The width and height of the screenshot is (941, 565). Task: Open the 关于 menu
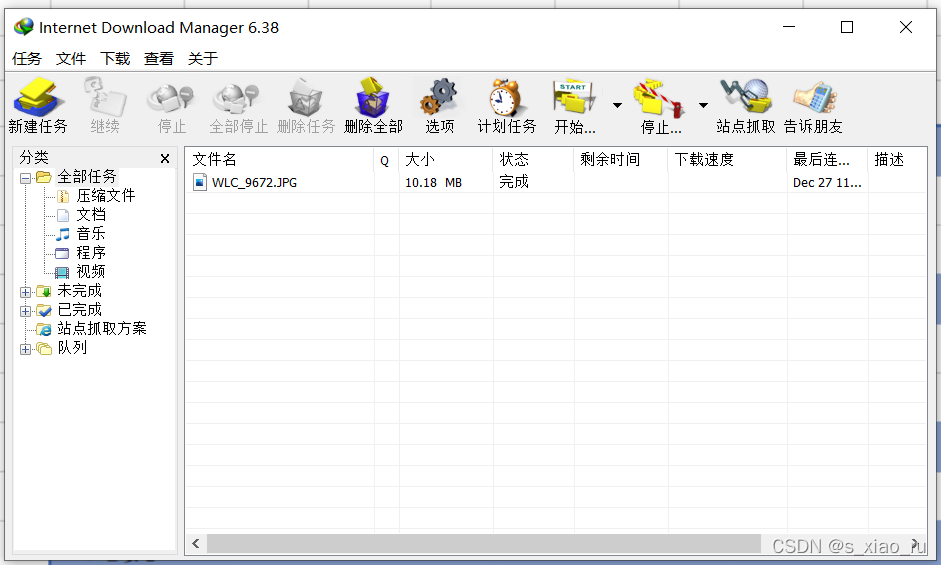(x=202, y=59)
